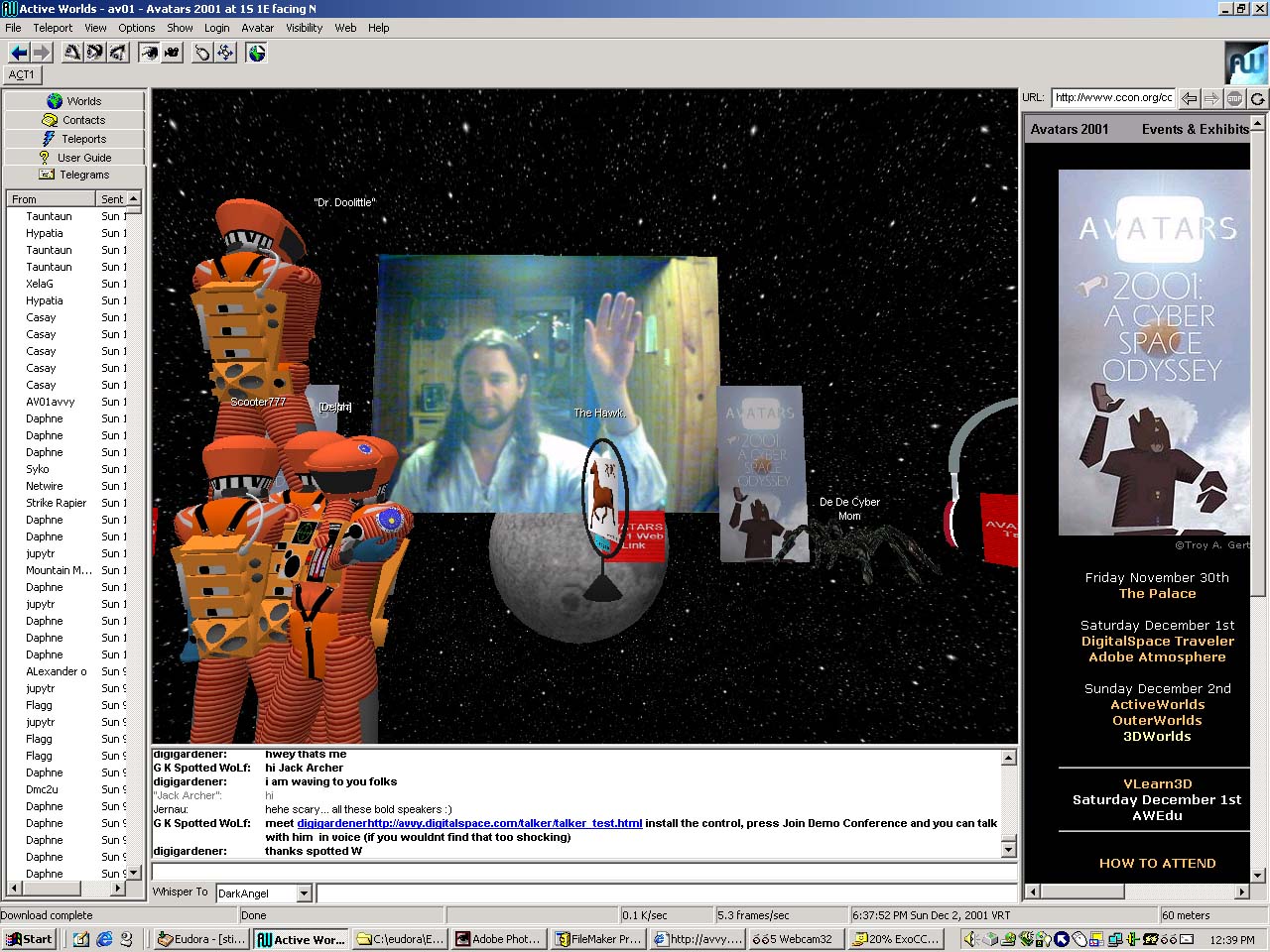Image resolution: width=1270 pixels, height=952 pixels.
Task: Open the Teleport menu
Action: tap(53, 28)
